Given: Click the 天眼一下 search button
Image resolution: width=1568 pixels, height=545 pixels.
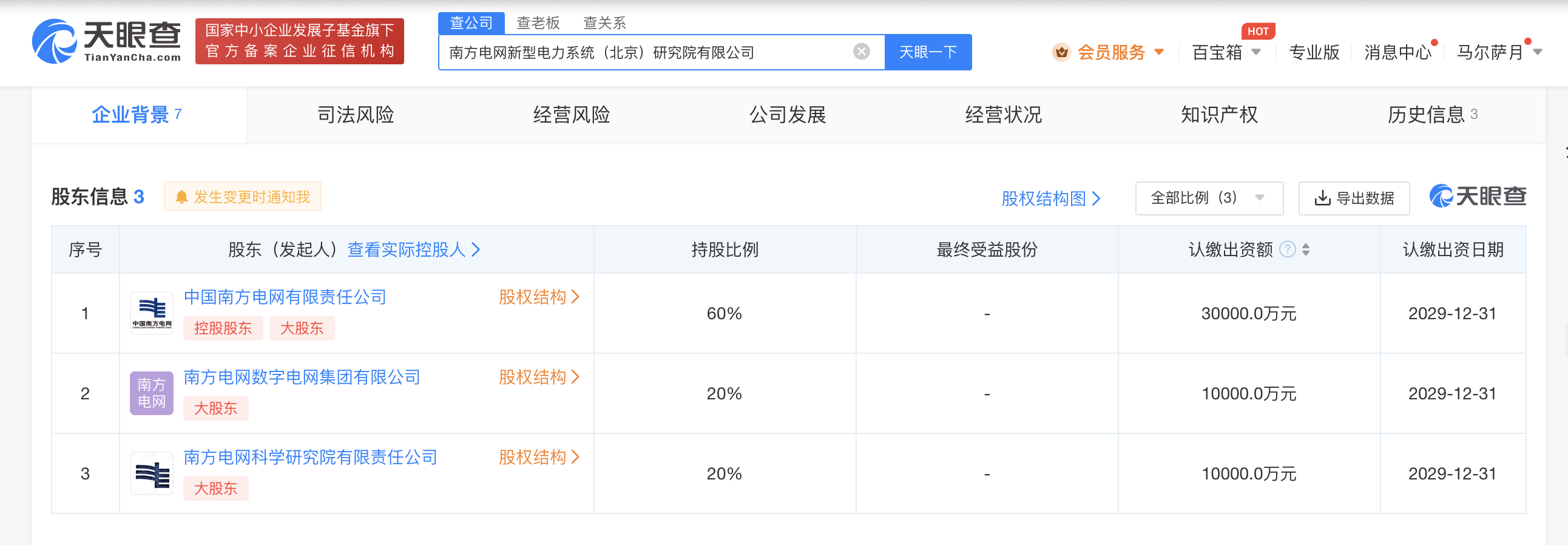Looking at the screenshot, I should [927, 52].
